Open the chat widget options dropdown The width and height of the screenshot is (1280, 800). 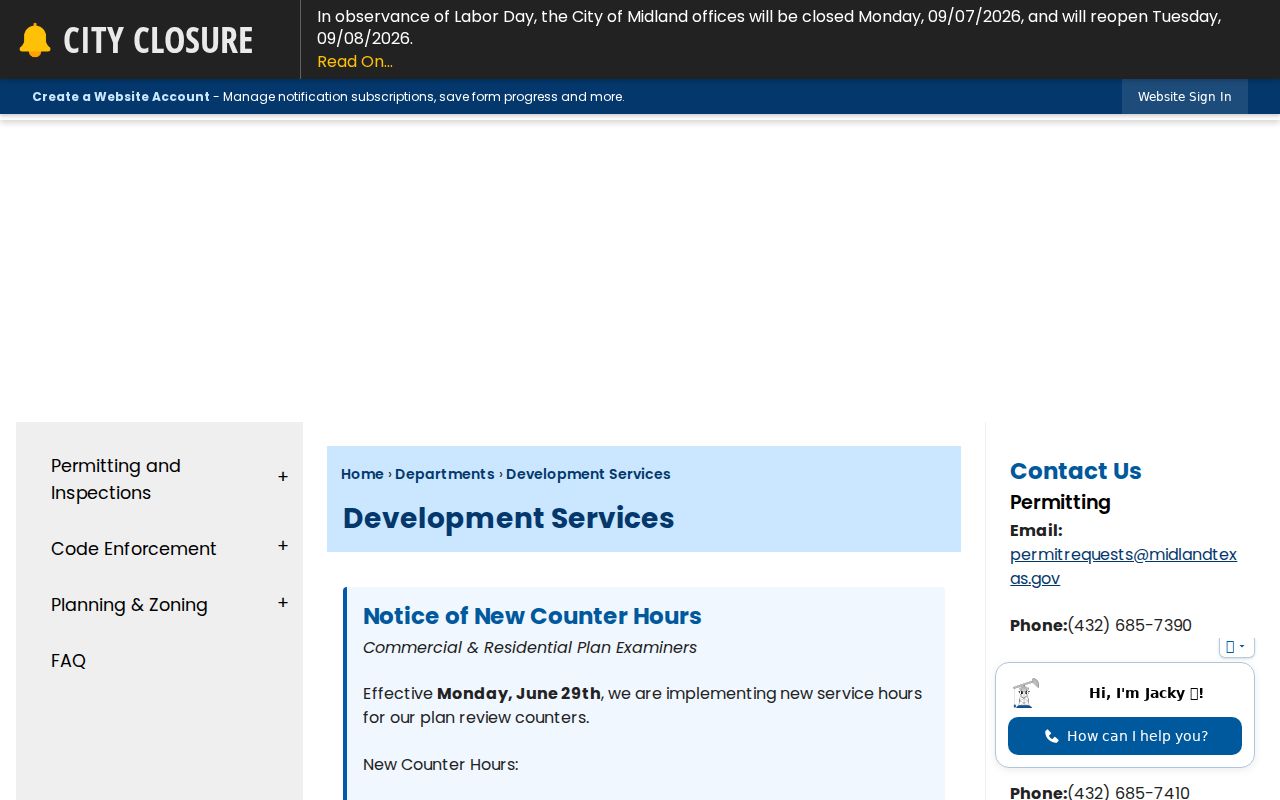click(1236, 647)
